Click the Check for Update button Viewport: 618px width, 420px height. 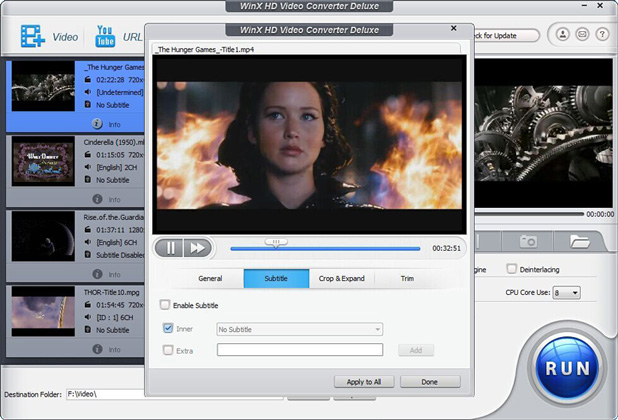coord(506,35)
